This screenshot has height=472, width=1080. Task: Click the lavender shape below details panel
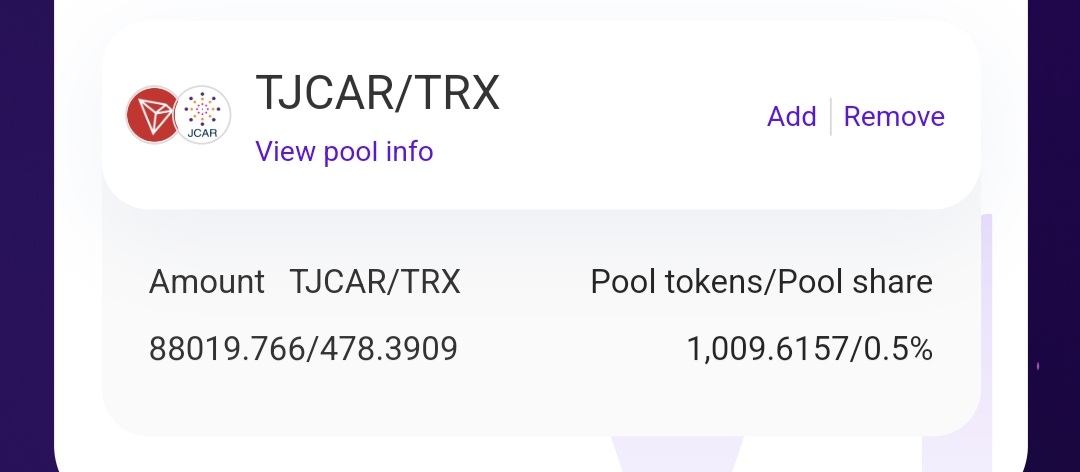click(x=676, y=453)
